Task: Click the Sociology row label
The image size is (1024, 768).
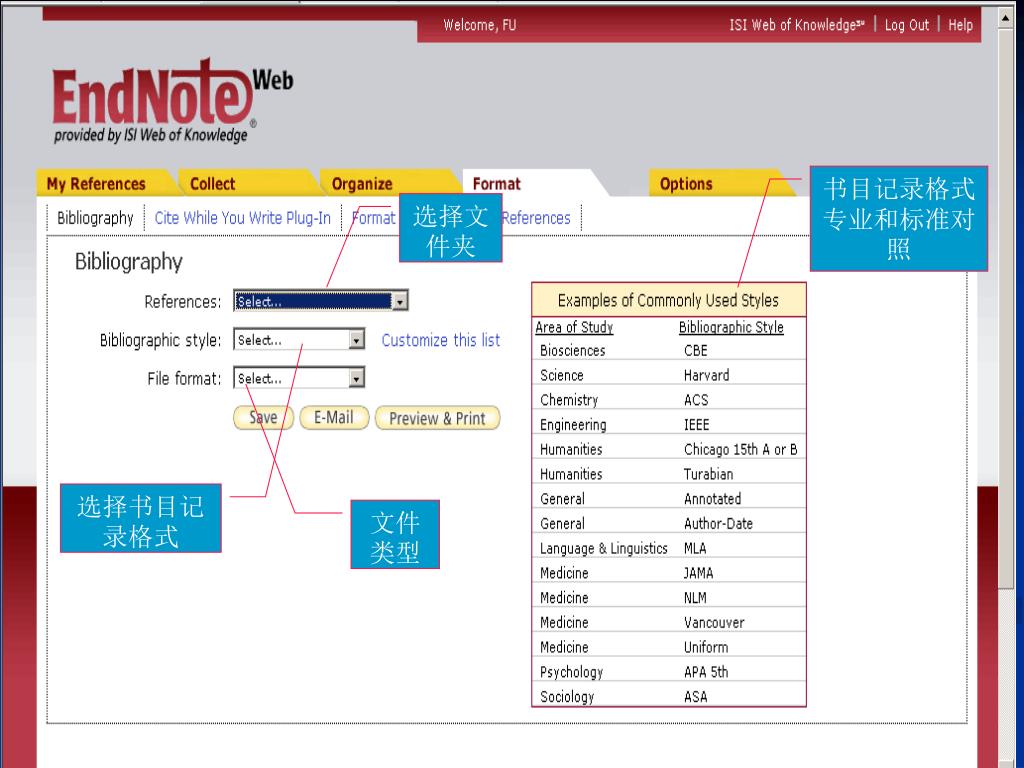Action: (x=567, y=697)
